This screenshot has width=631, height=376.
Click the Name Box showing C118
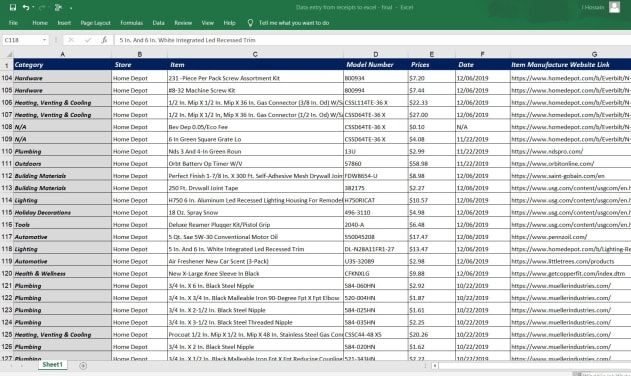click(21, 40)
